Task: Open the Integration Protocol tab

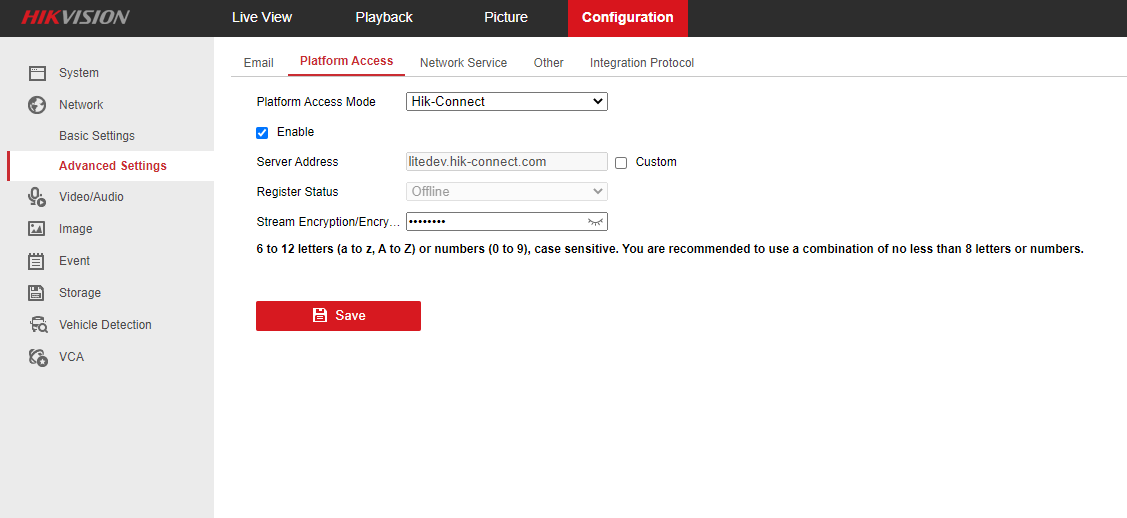Action: [642, 63]
